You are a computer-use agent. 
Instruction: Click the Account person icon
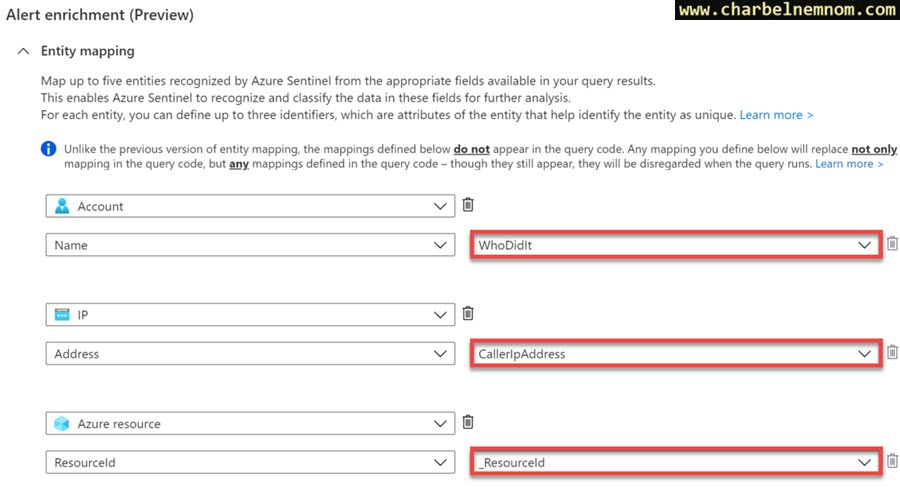click(62, 206)
